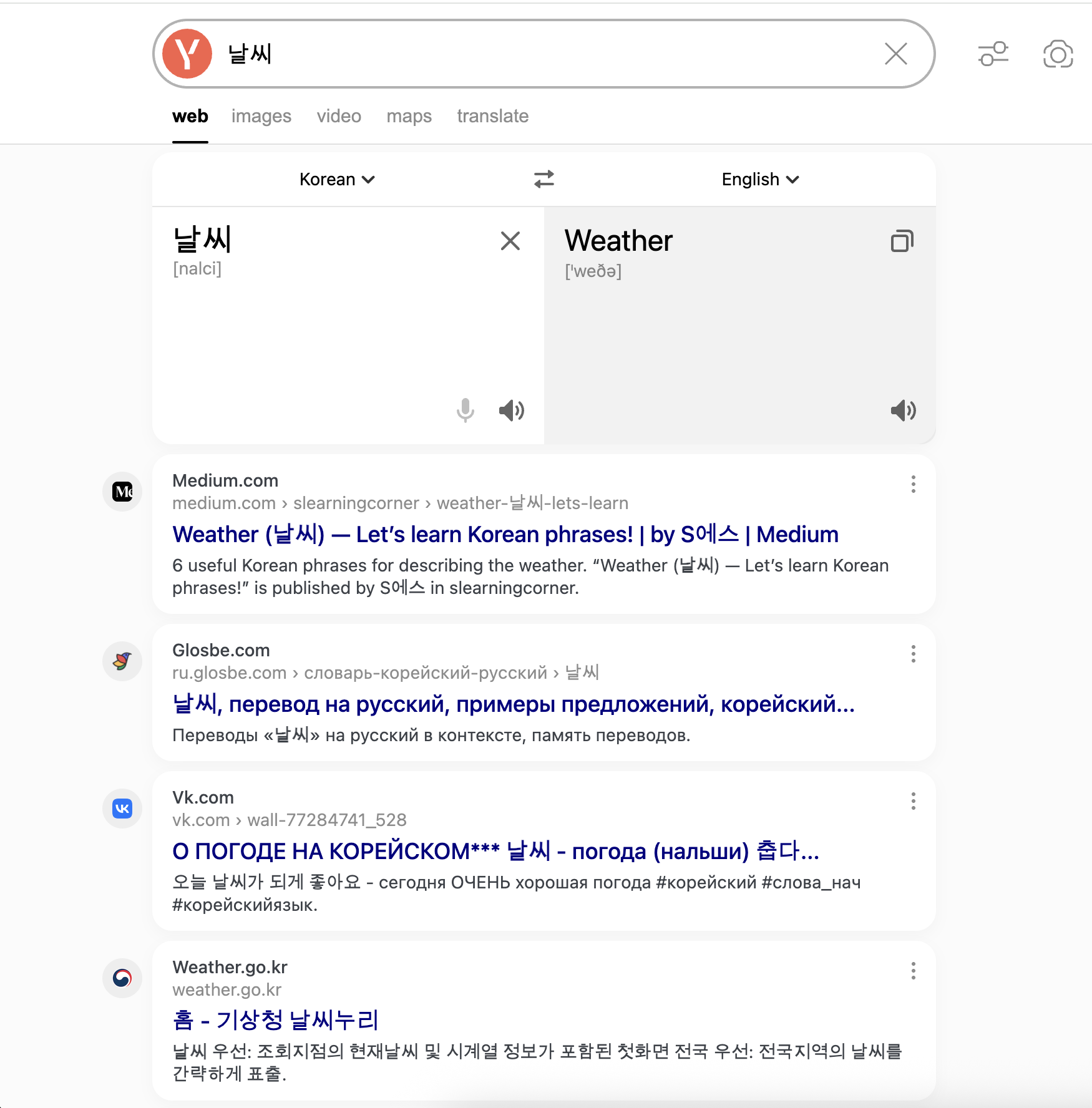Switch to the translate tab
The width and height of the screenshot is (1092, 1108).
tap(493, 117)
